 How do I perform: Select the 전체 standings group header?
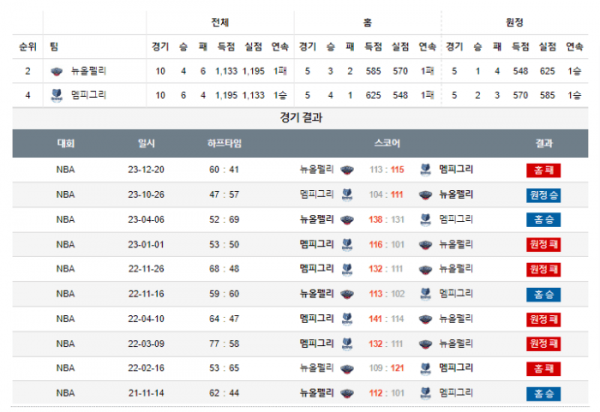tap(220, 23)
